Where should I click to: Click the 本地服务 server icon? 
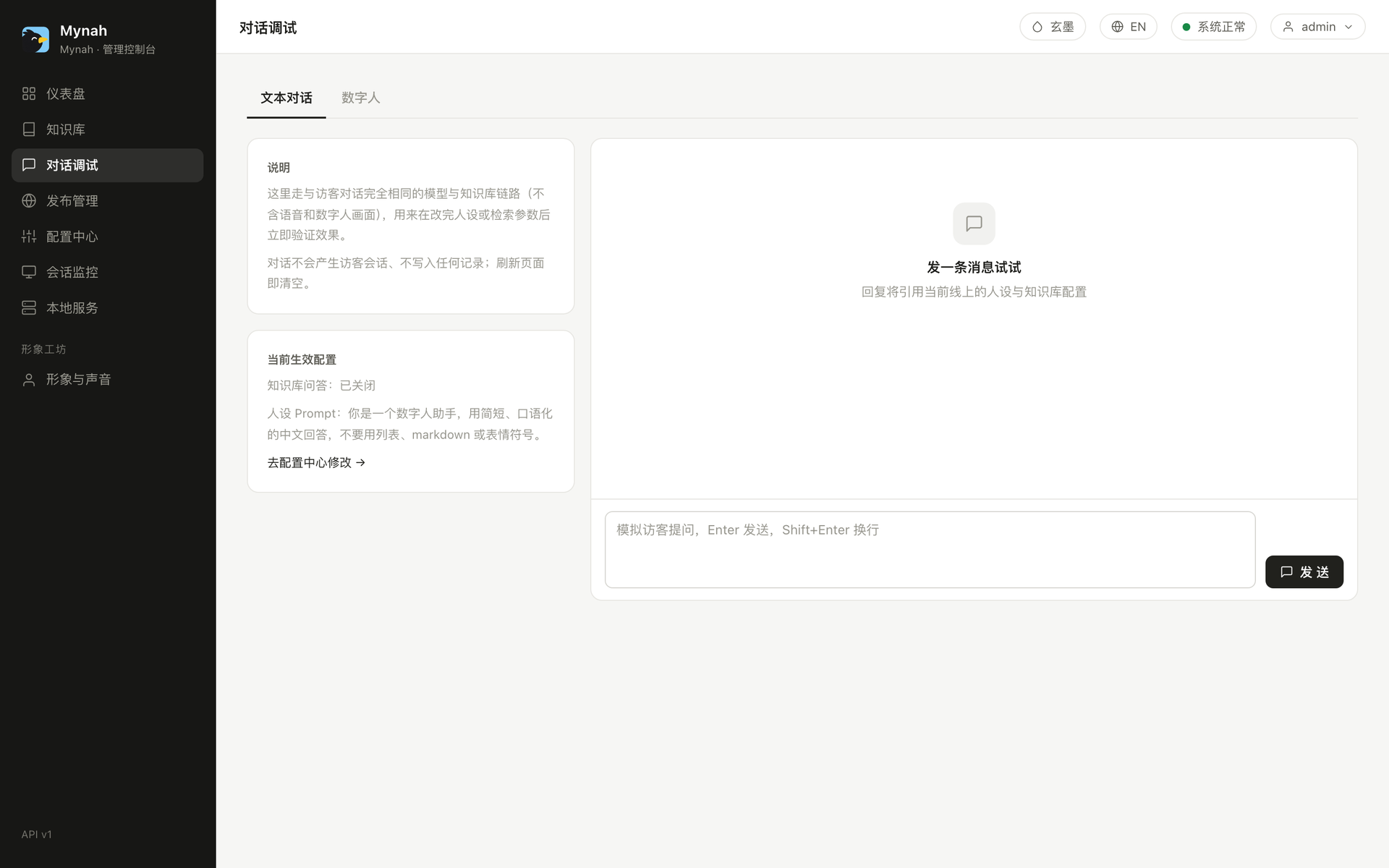tap(29, 307)
